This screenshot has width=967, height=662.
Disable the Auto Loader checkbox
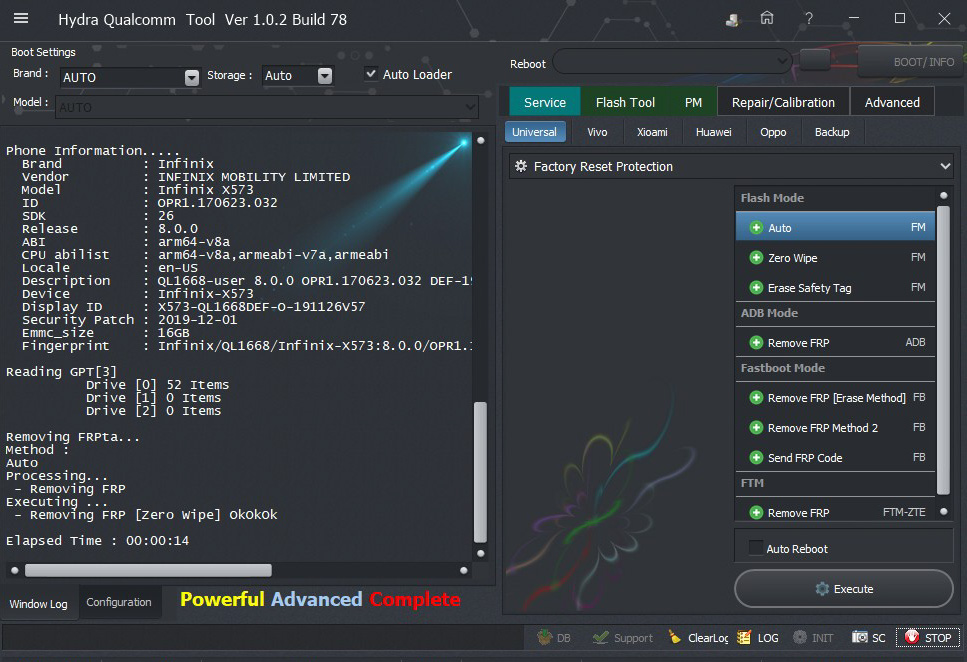(371, 74)
